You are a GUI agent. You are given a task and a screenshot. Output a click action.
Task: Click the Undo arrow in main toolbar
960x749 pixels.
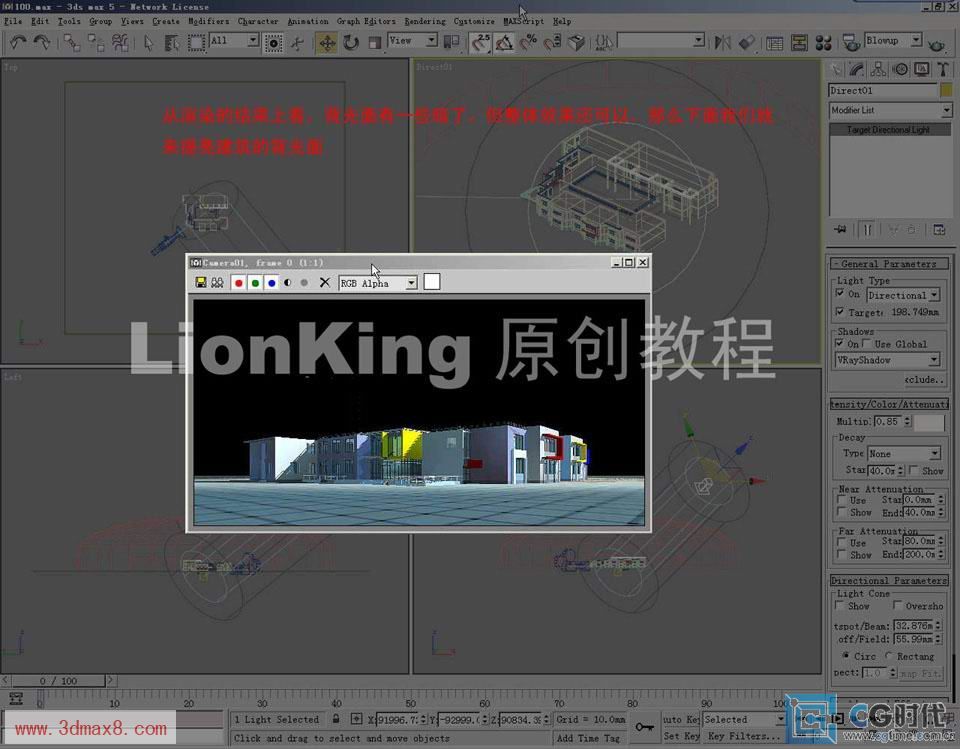coord(18,42)
